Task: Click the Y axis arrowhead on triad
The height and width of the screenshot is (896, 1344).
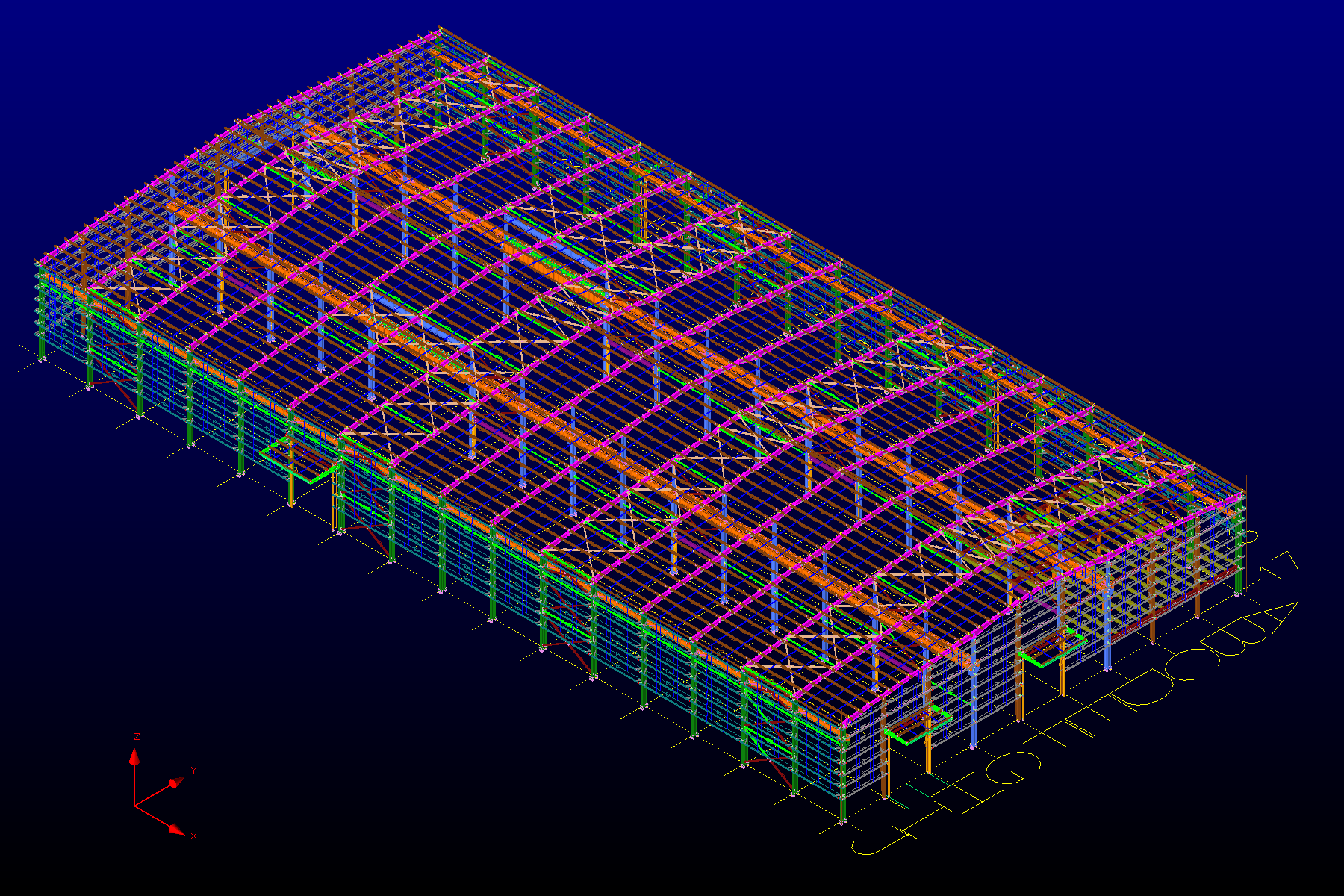Action: pyautogui.click(x=175, y=783)
